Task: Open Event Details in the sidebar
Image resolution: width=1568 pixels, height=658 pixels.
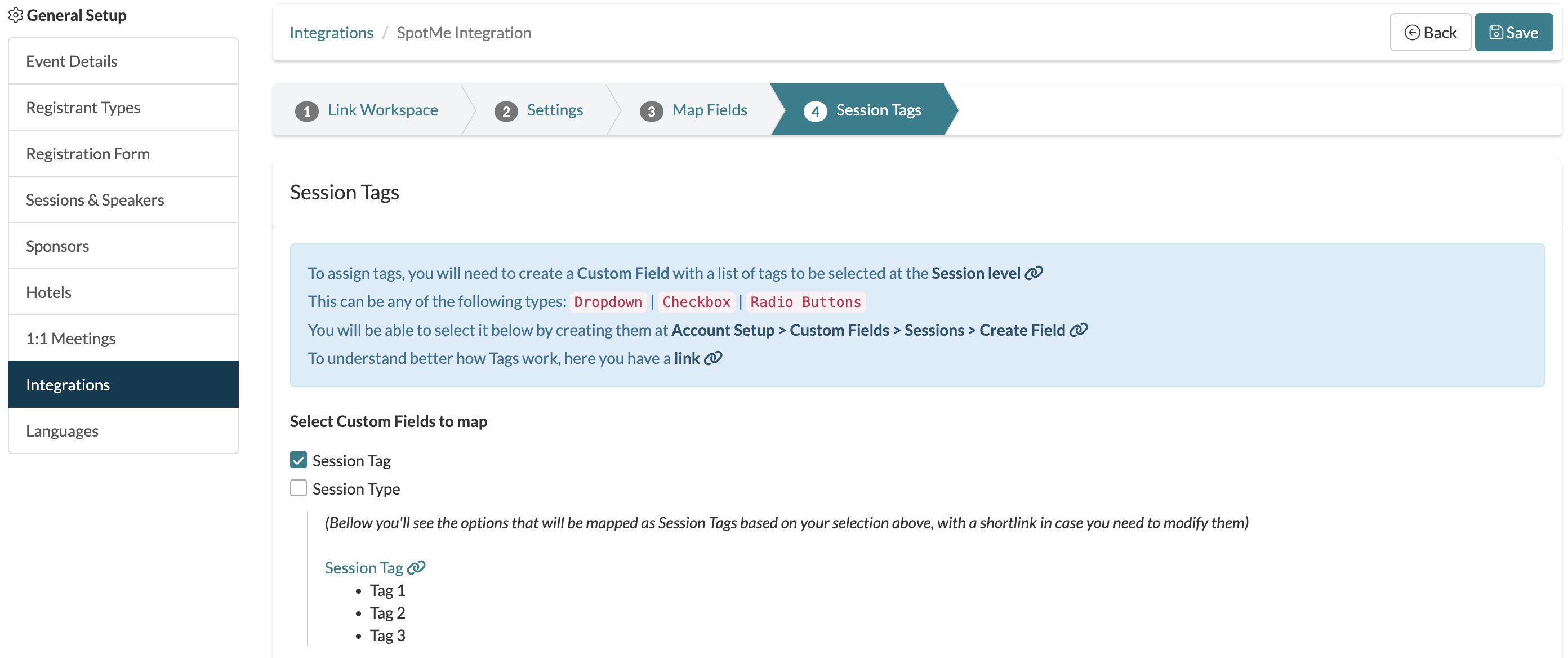Action: point(71,61)
